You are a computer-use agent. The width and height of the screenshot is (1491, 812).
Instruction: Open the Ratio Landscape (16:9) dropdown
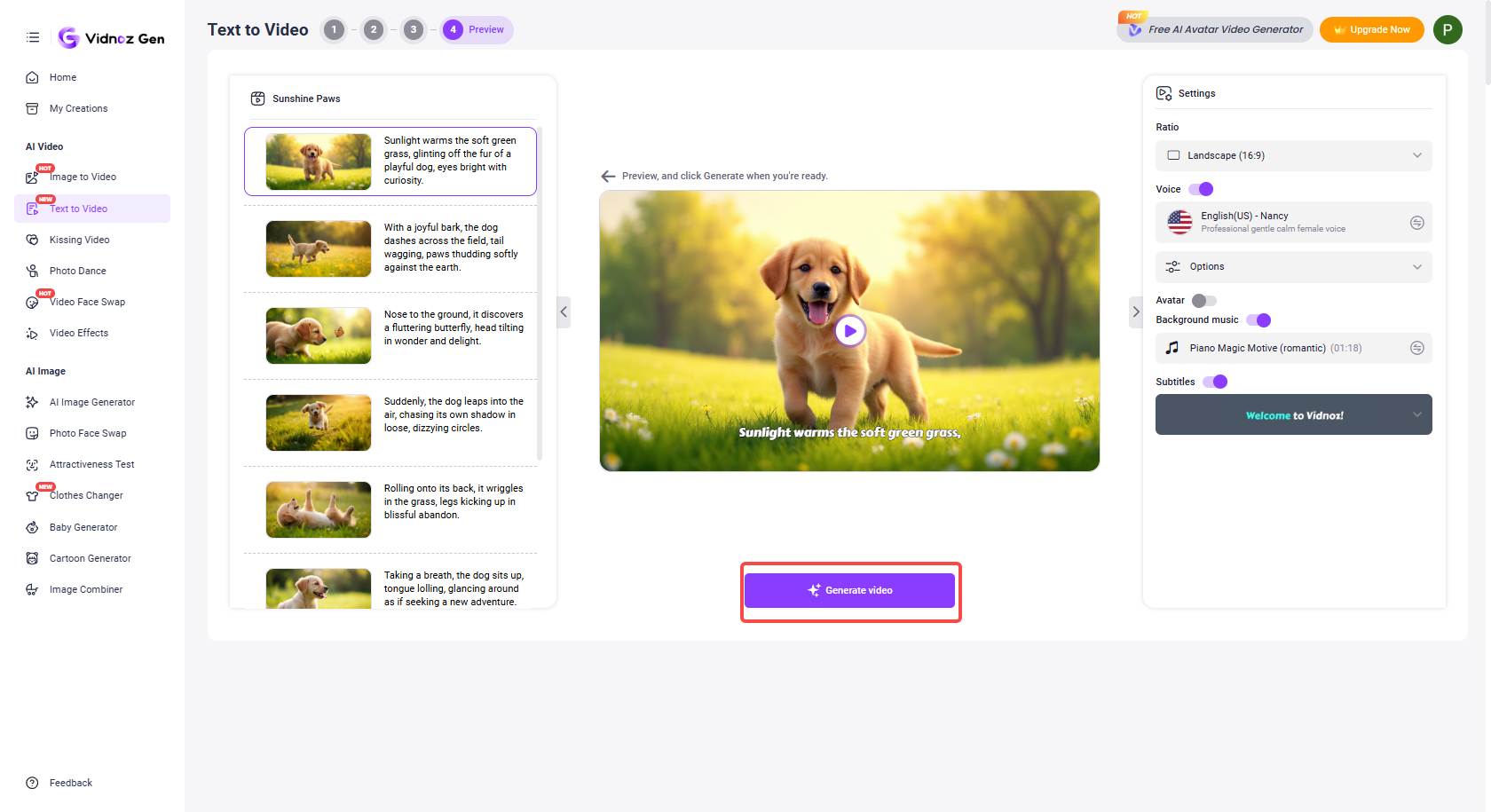1294,155
